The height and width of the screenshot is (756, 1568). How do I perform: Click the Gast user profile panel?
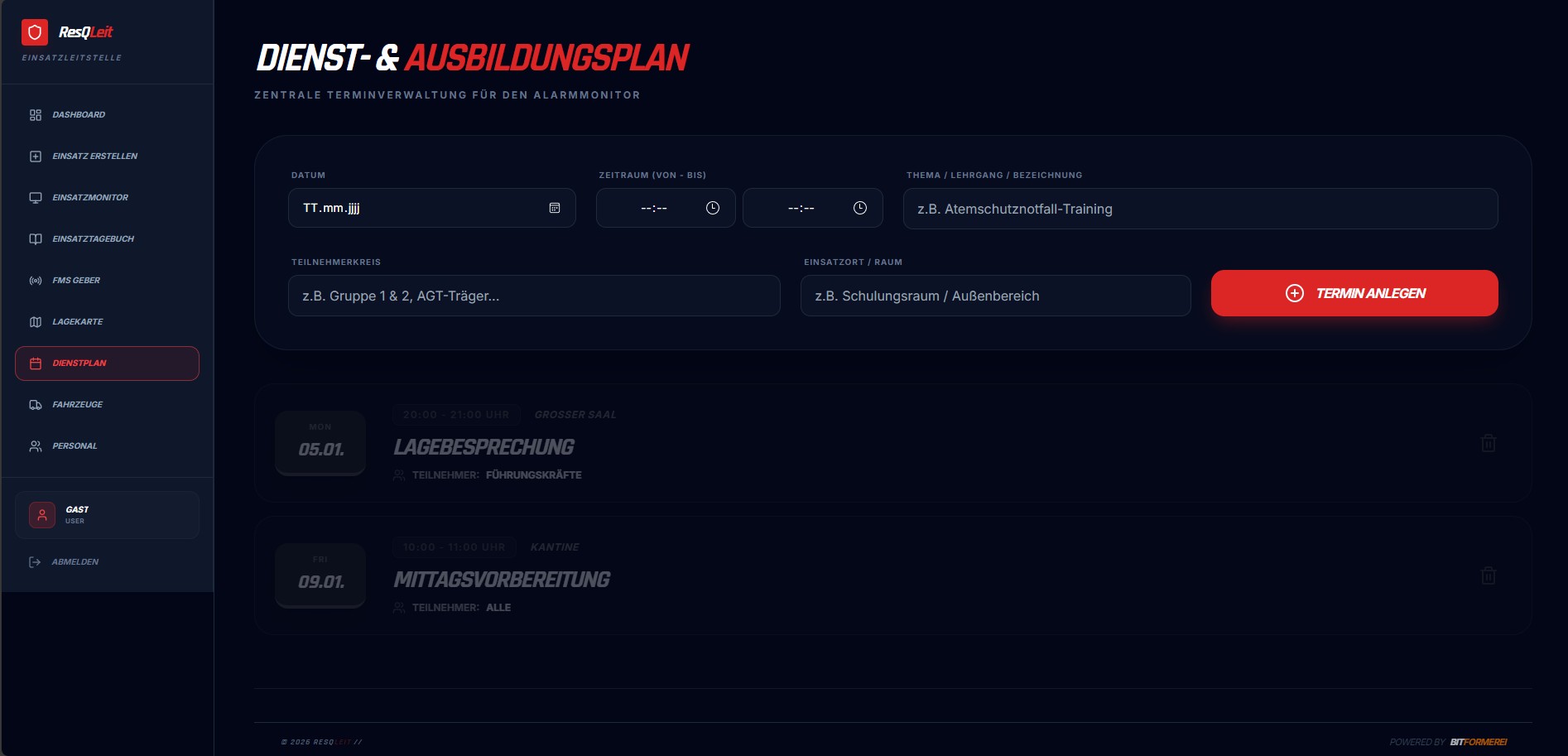107,514
